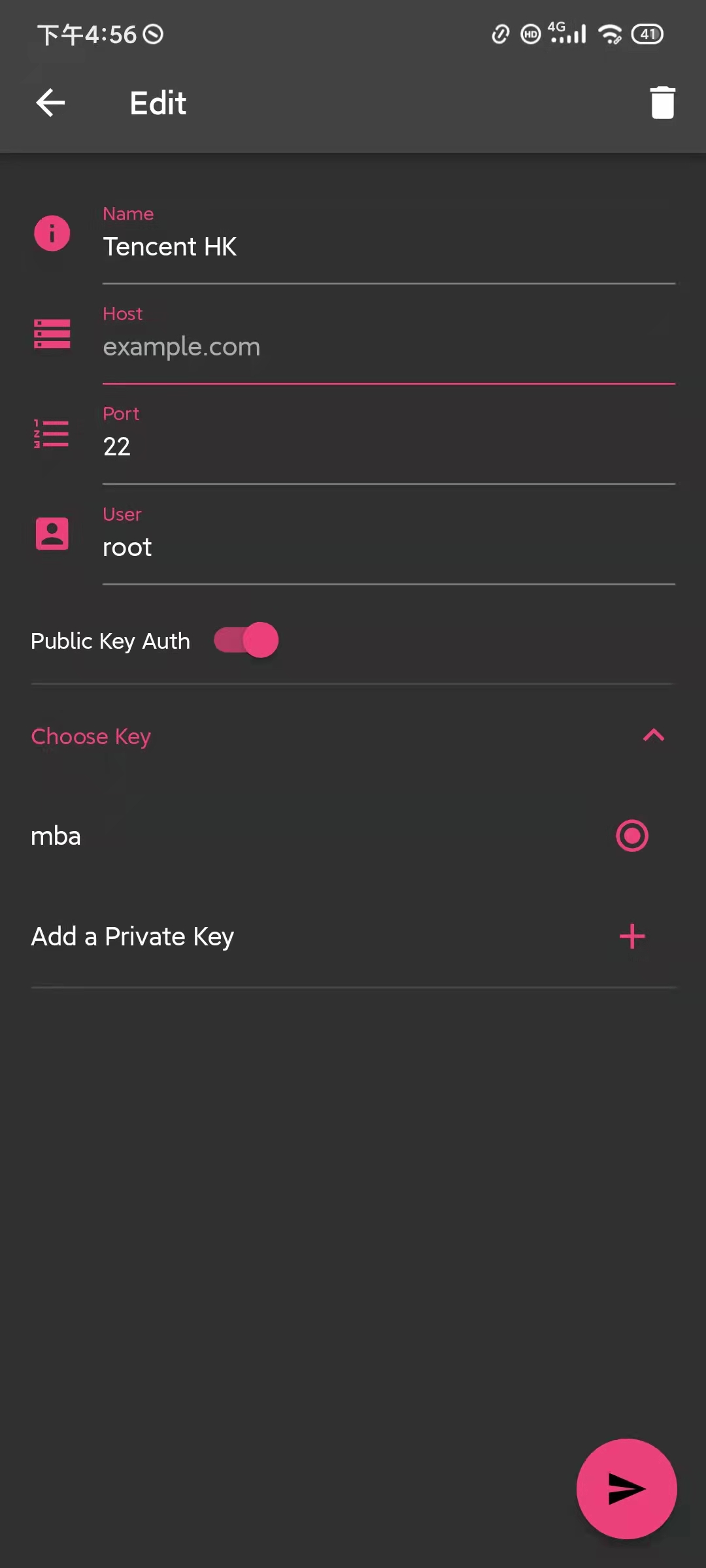
Task: Tap the battery indicator in status bar
Action: point(647,34)
